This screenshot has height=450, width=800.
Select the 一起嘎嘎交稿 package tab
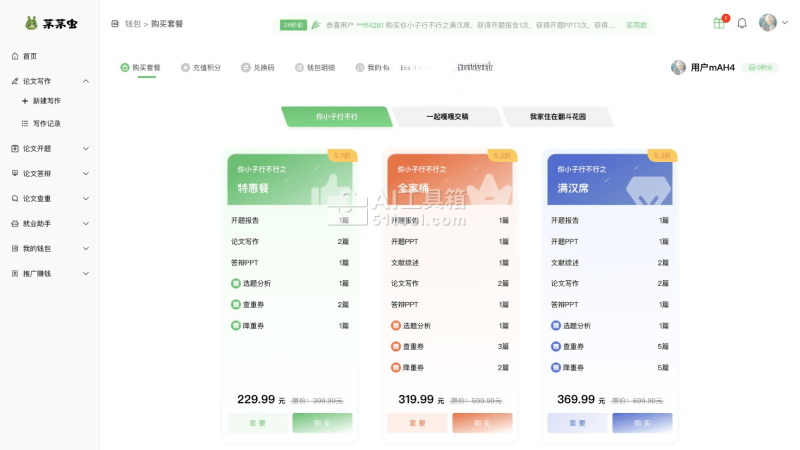tap(446, 117)
